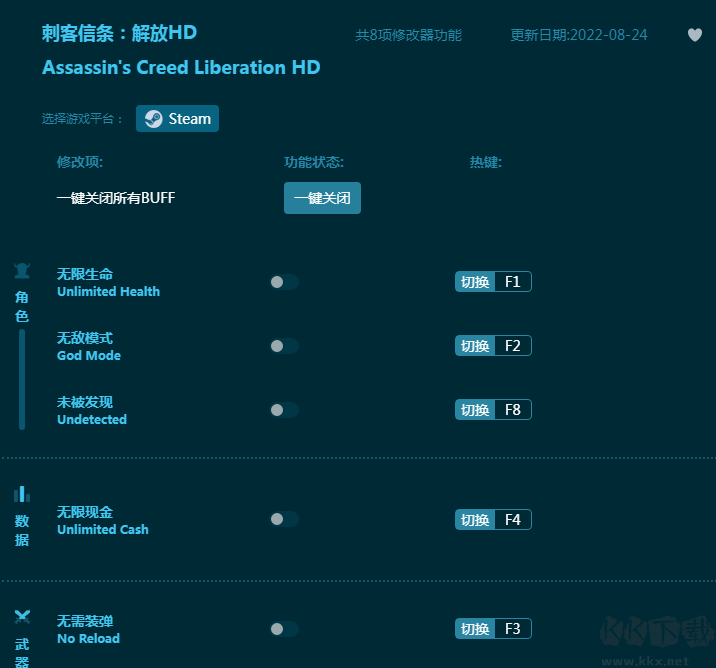
Task: Click the 一键关闭所有BUFF text
Action: (x=116, y=198)
